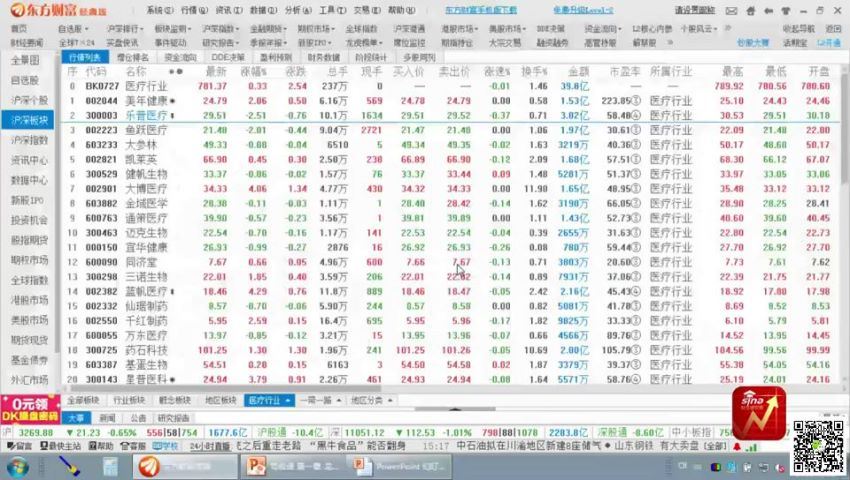Select 沪深个股 in left sidebar
This screenshot has width=850, height=480.
tap(29, 100)
